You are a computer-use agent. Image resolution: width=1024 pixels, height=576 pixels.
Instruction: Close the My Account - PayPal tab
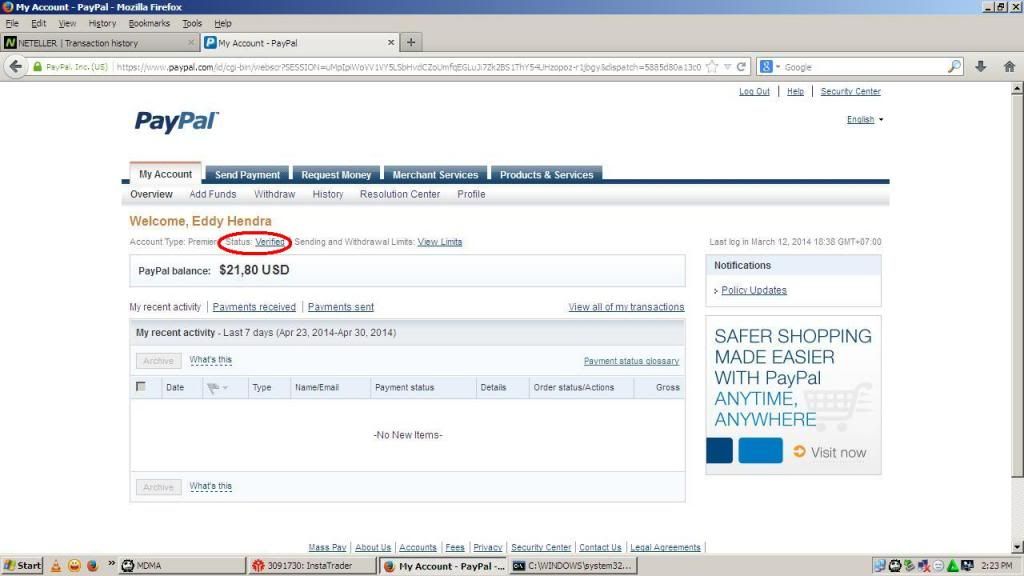tap(391, 42)
